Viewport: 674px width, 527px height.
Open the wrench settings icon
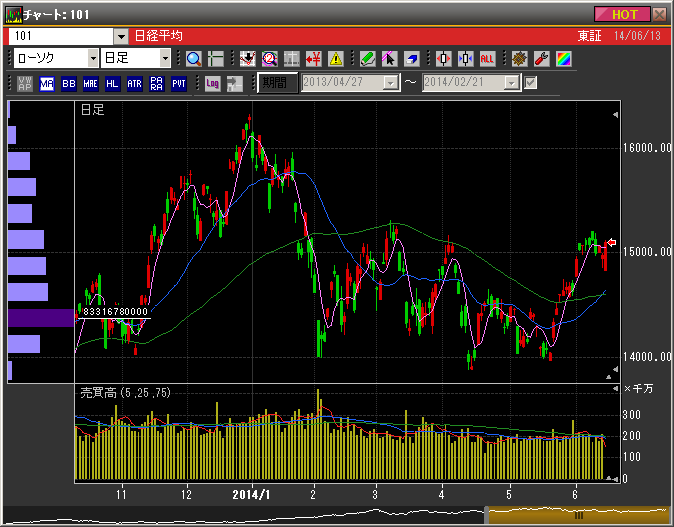[541, 59]
